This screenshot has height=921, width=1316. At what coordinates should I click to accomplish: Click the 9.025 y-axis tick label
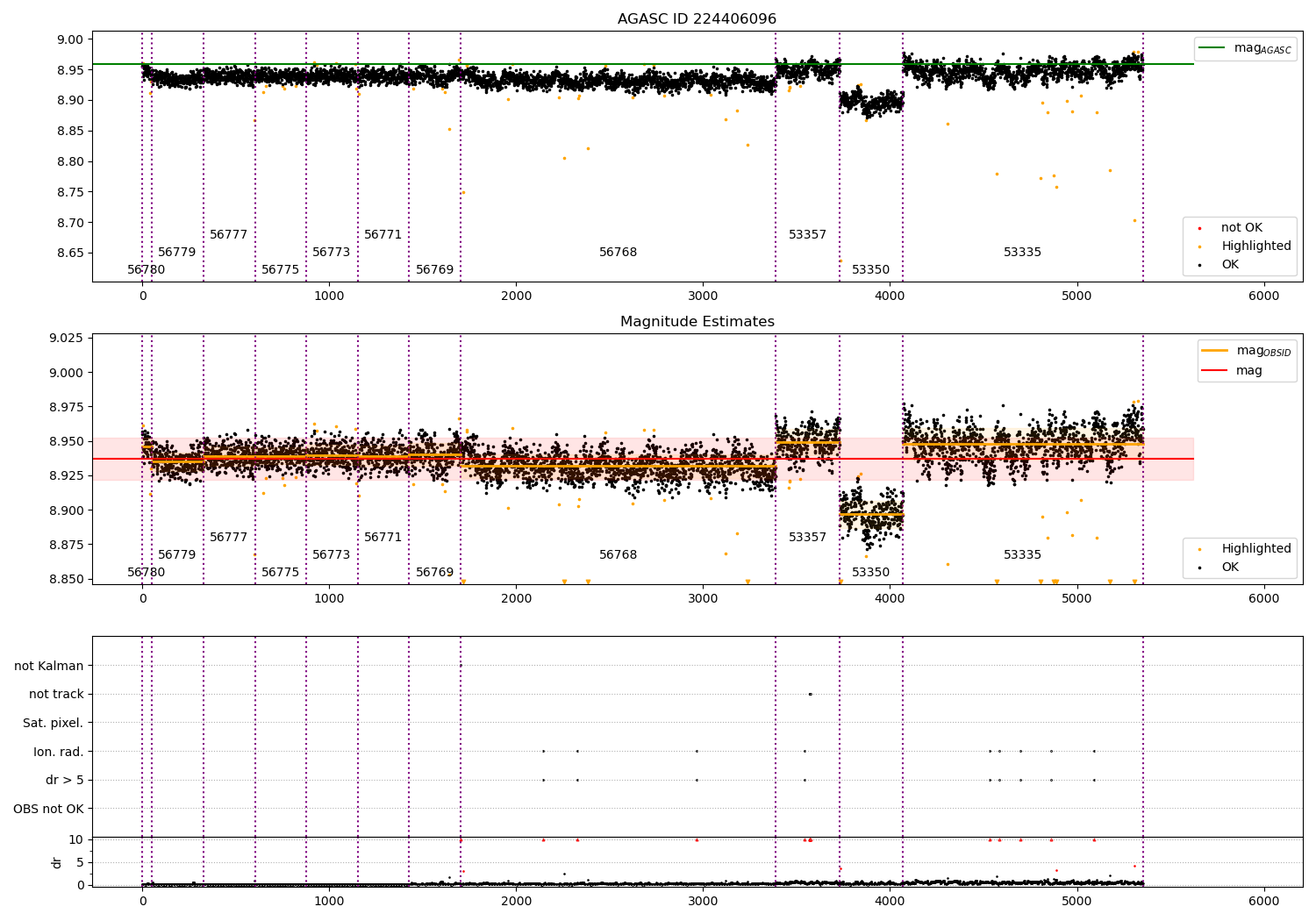coord(67,339)
